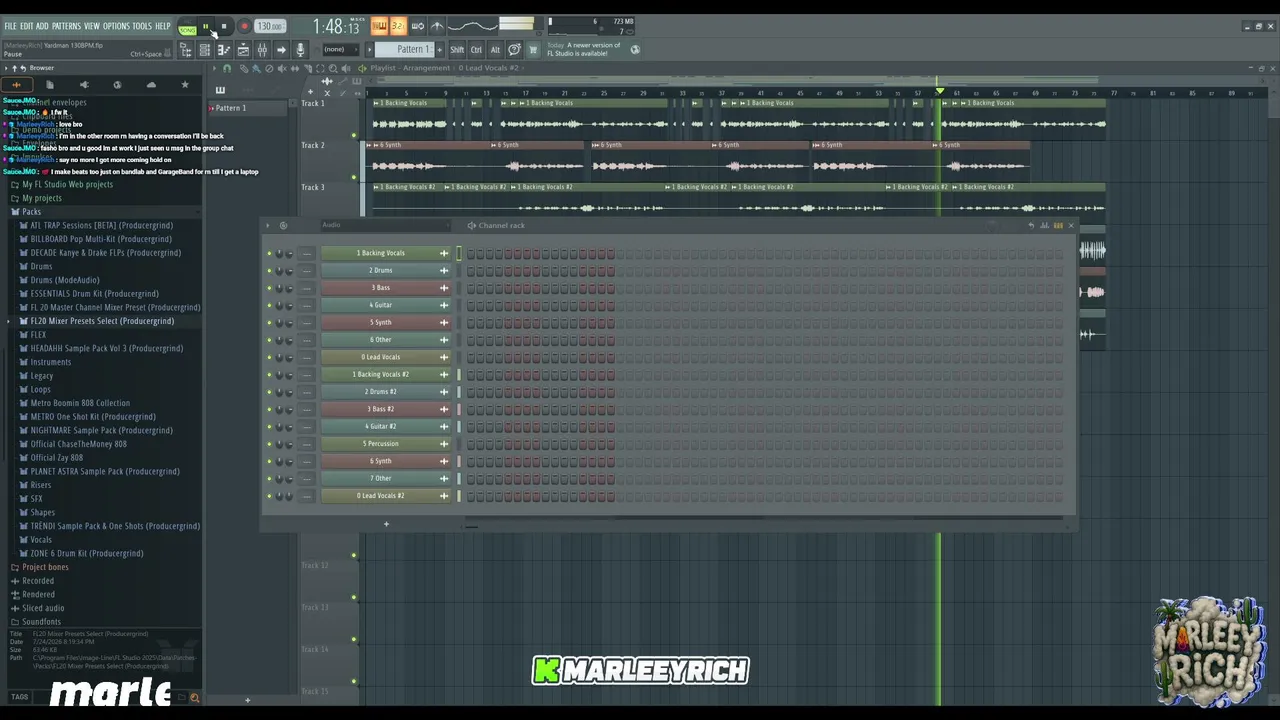Open the Channel rack options arrow menu
This screenshot has height=720, width=1280.
click(x=267, y=225)
